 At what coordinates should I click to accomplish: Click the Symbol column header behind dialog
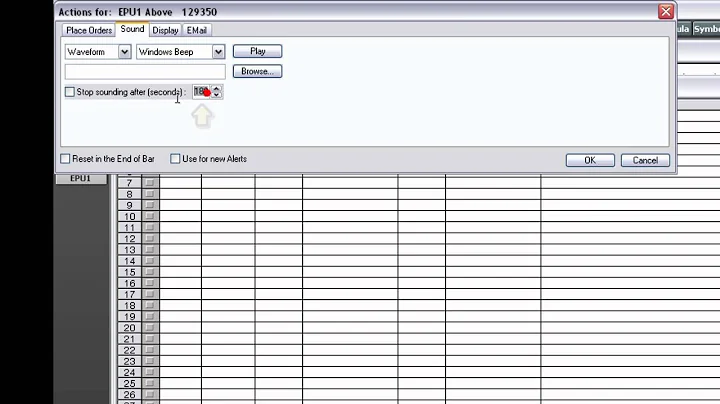click(706, 29)
